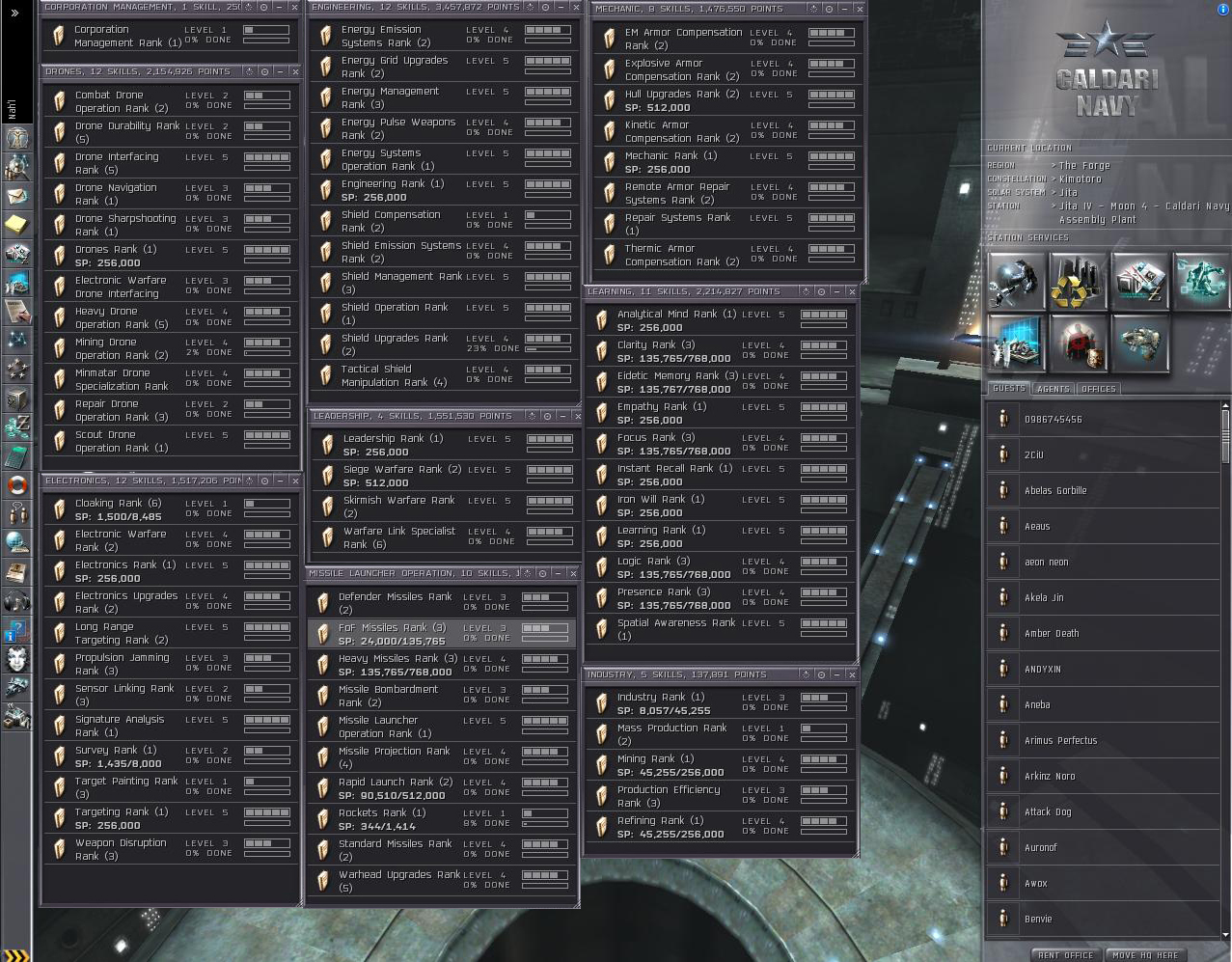Toggle pin on the Drones skills window
The height and width of the screenshot is (962, 1232).
pos(264,71)
